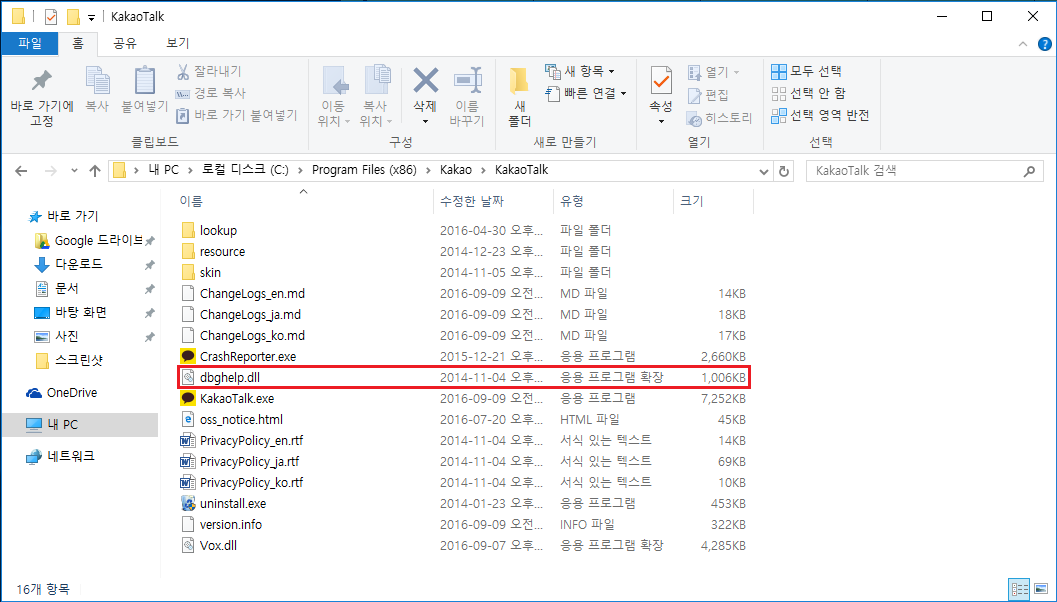Image resolution: width=1057 pixels, height=602 pixels.
Task: Open the 열기 dropdown in ribbon
Action: coord(713,71)
